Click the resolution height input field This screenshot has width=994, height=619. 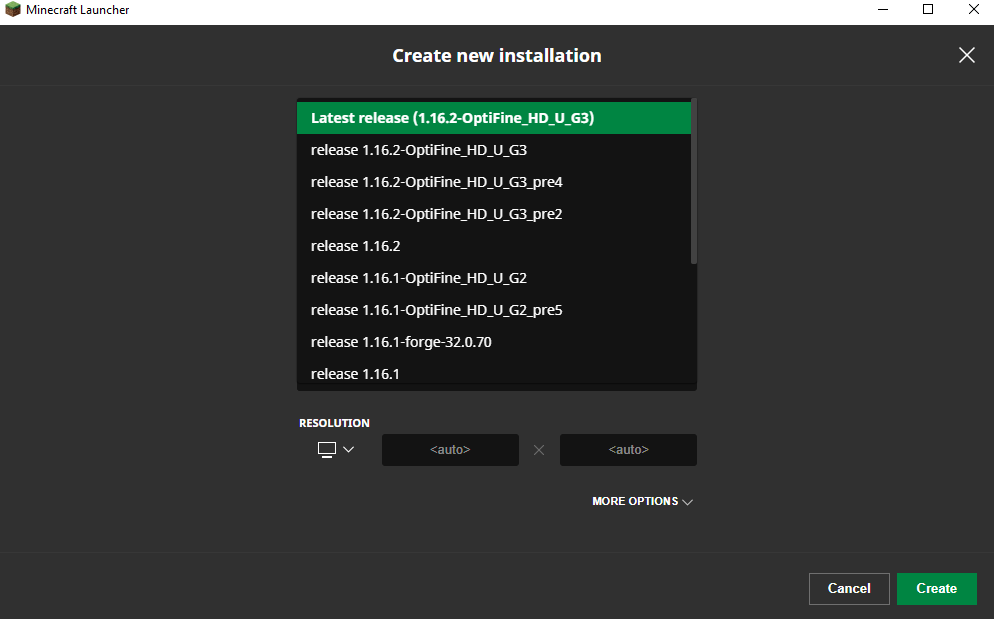(x=628, y=450)
